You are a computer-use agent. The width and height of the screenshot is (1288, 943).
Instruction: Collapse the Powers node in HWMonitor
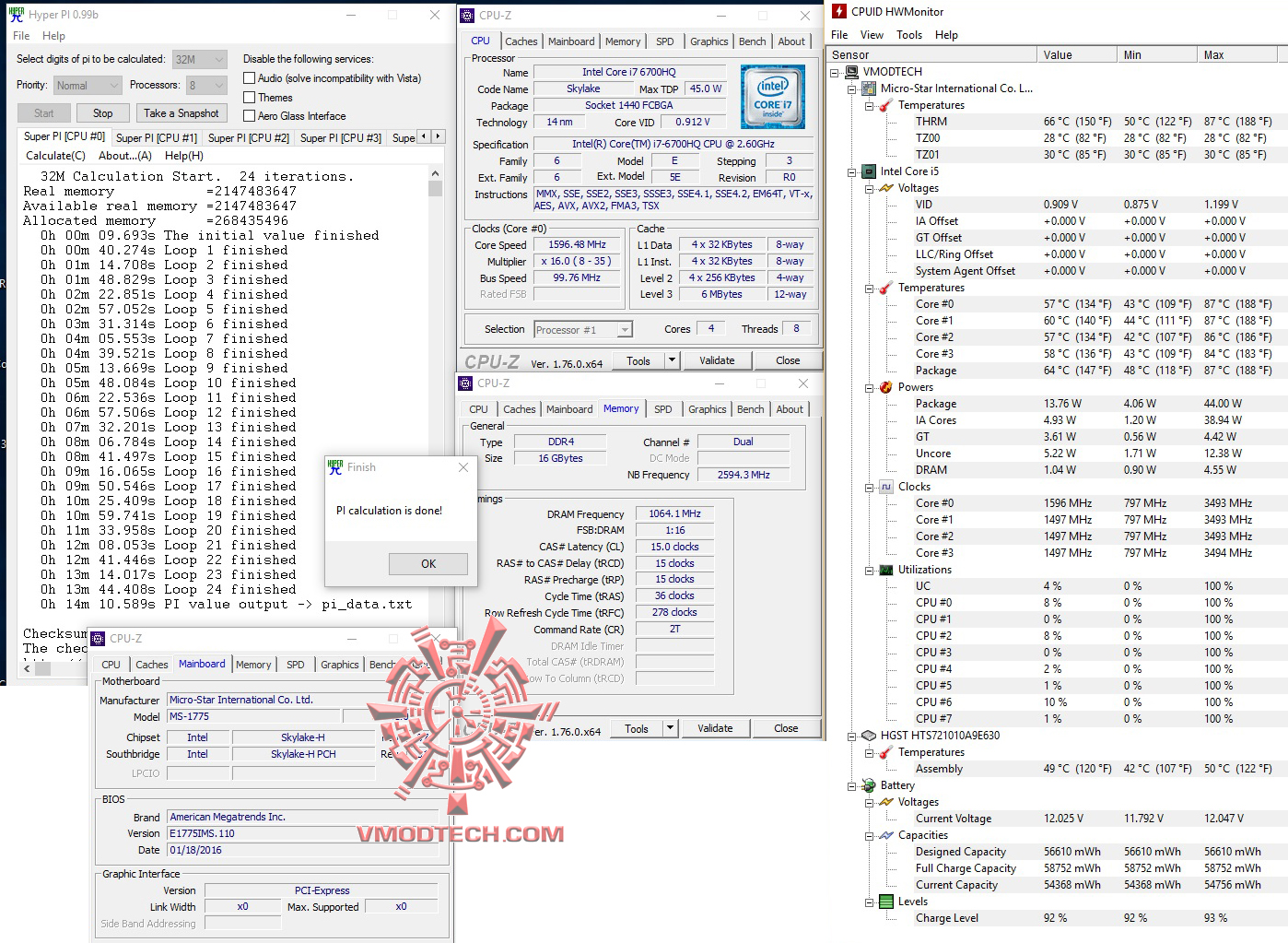pyautogui.click(x=870, y=387)
